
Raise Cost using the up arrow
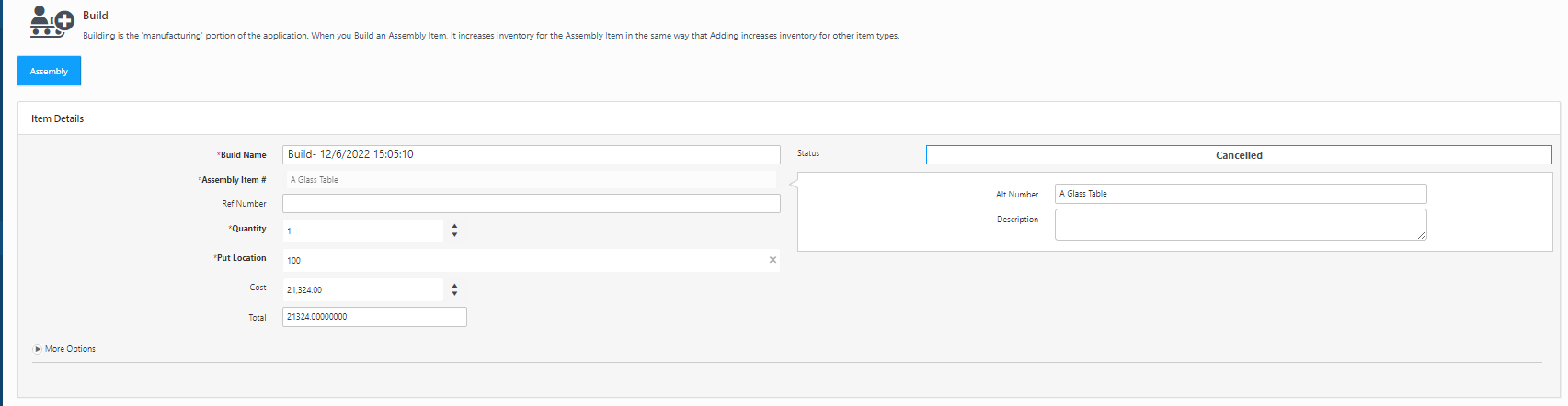pyautogui.click(x=454, y=286)
